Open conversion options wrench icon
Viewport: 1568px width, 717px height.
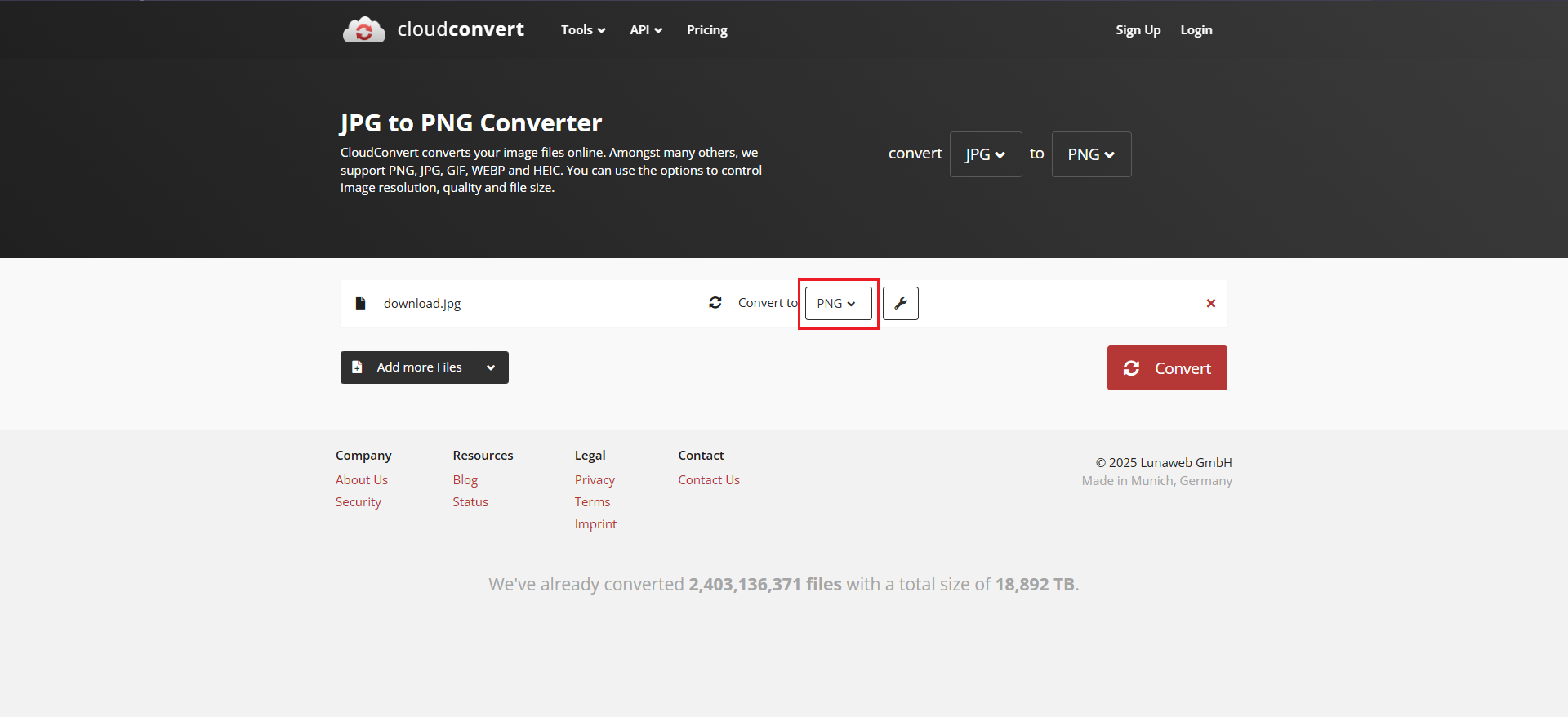click(901, 303)
